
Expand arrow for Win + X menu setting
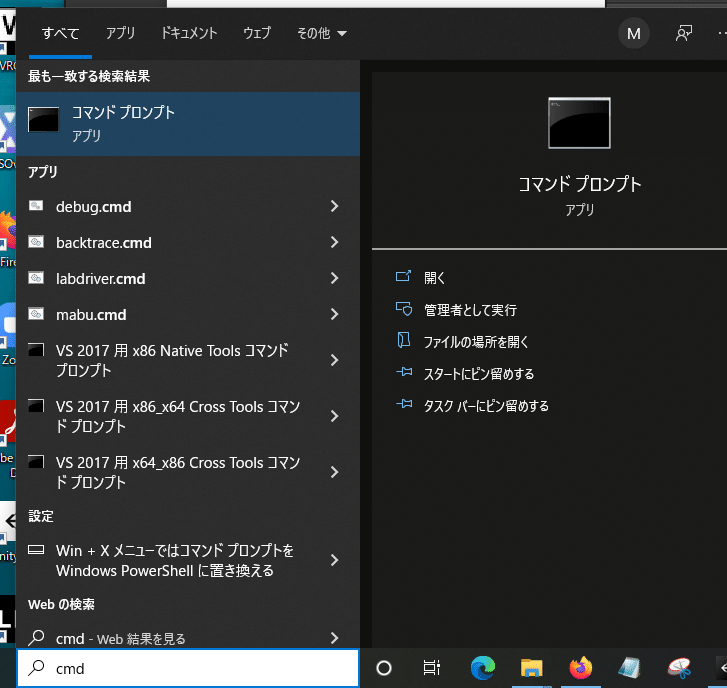[334, 561]
